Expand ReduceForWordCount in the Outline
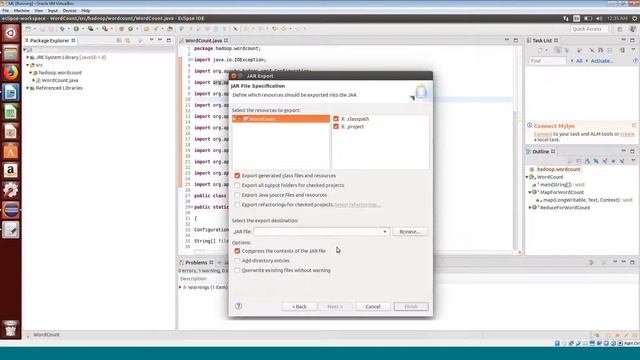Image resolution: width=640 pixels, height=360 pixels. [530, 208]
